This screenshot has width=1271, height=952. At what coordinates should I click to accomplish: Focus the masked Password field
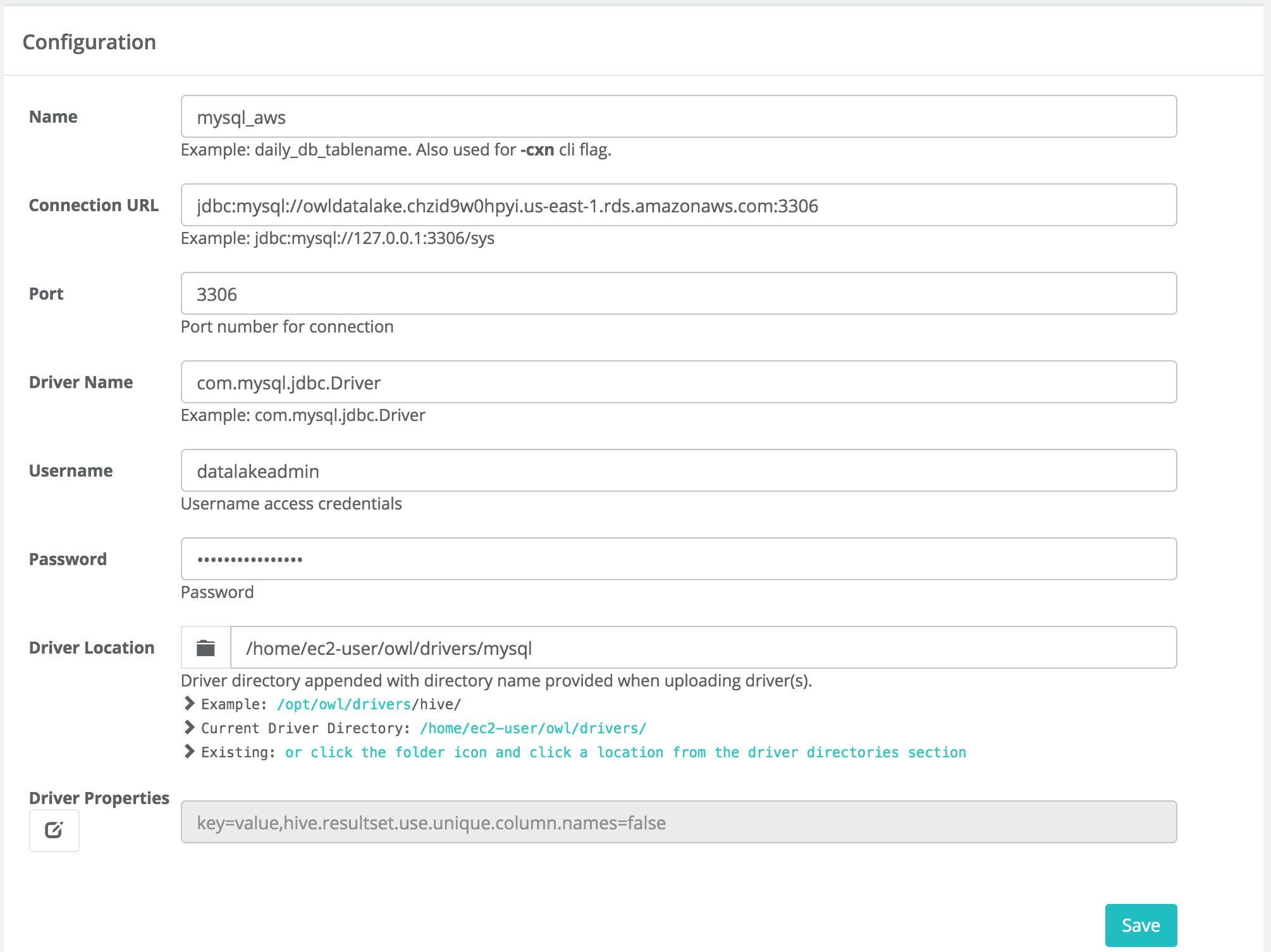[x=678, y=559]
